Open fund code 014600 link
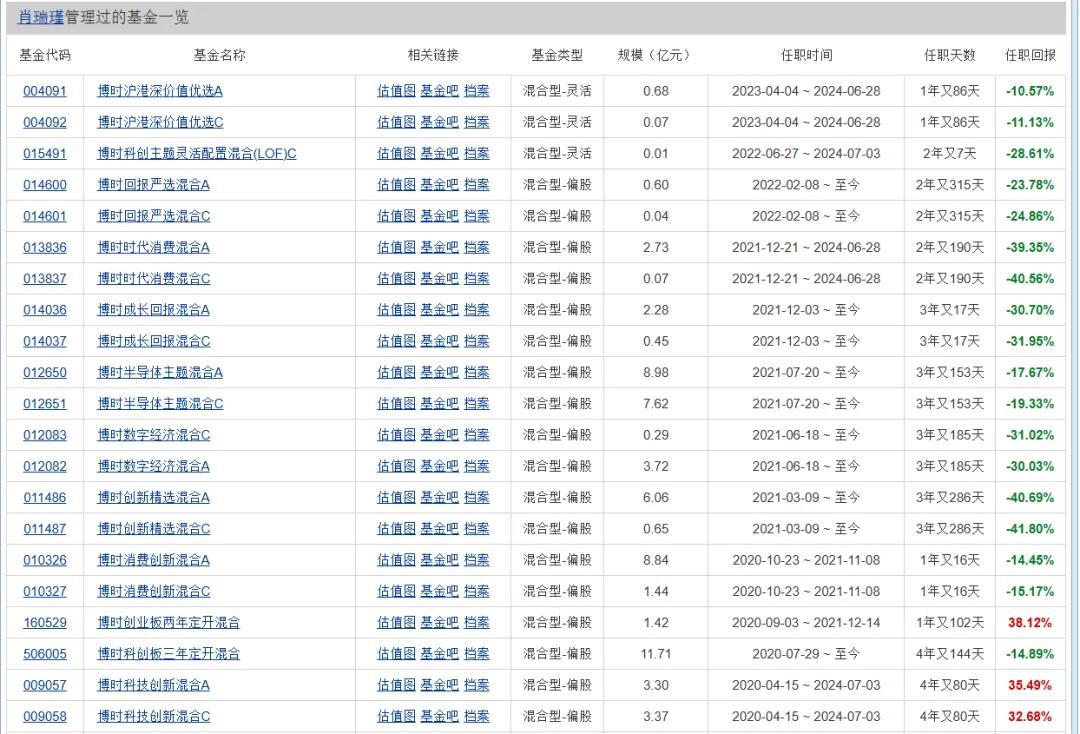The image size is (1080, 734). point(45,185)
